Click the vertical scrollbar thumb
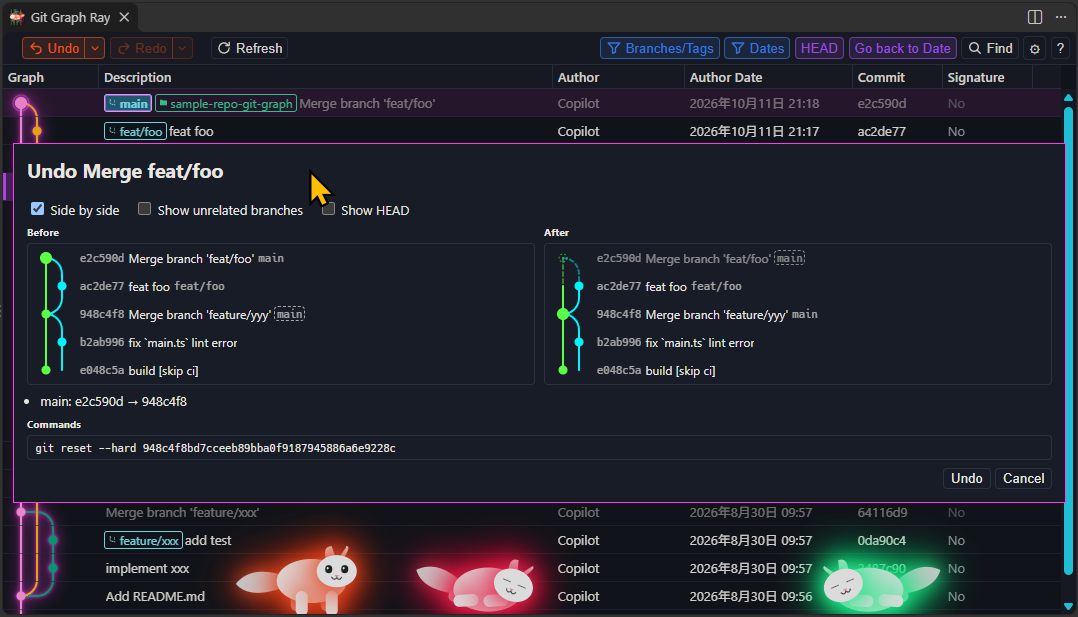Image resolution: width=1078 pixels, height=617 pixels. (x=1068, y=340)
